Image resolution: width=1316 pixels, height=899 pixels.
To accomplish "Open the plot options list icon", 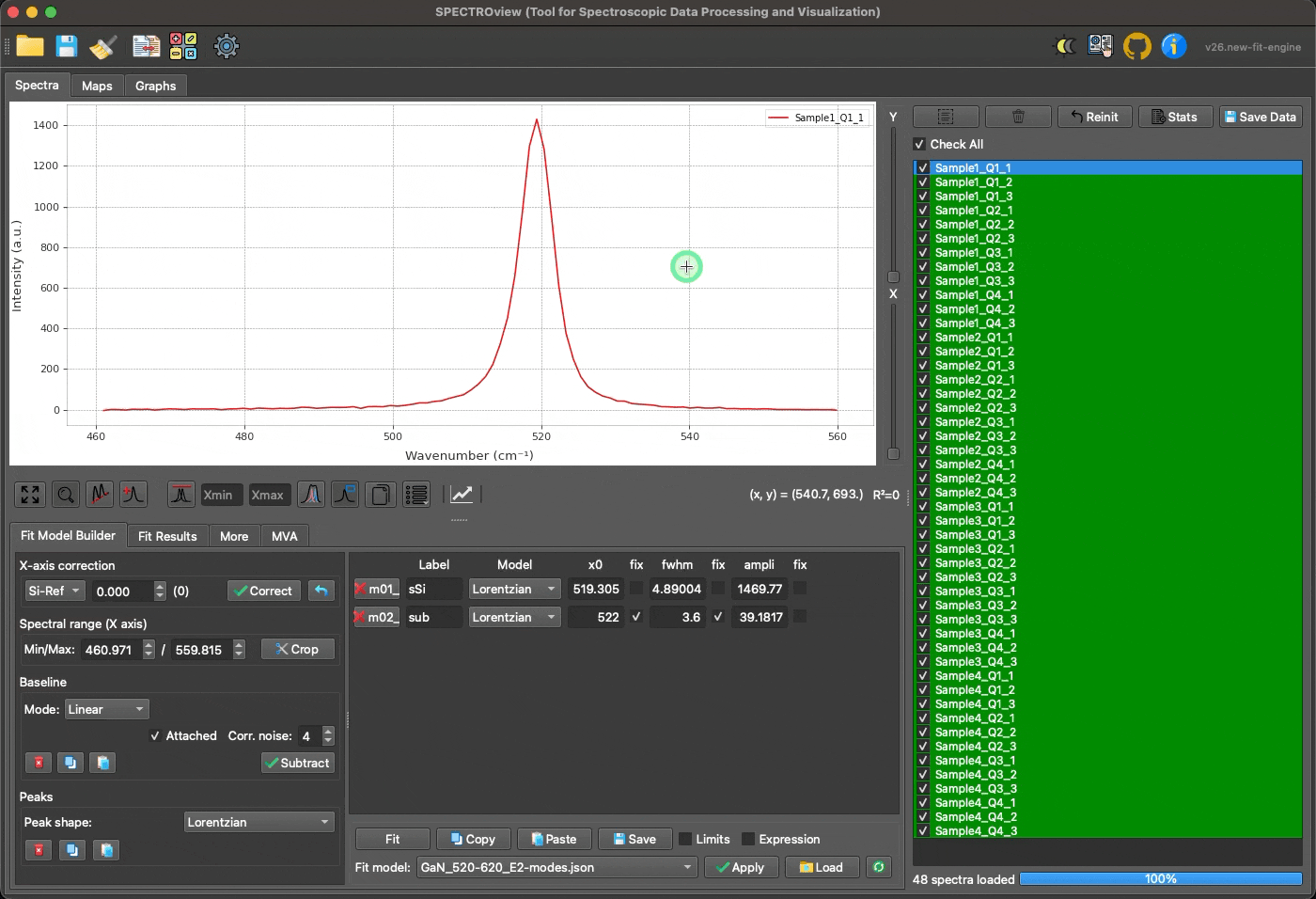I will click(416, 495).
